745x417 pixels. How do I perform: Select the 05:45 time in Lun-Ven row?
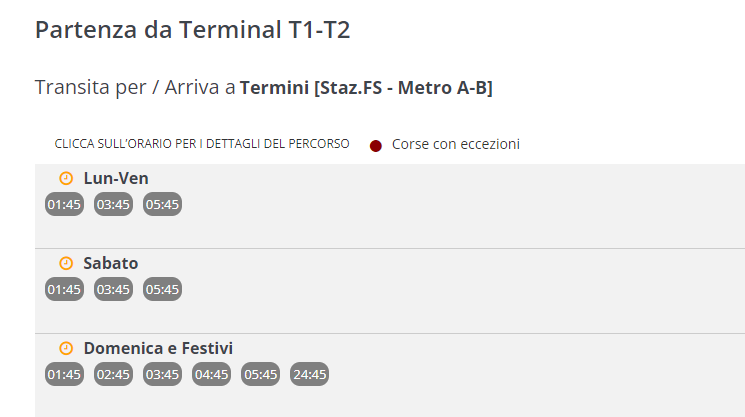162,204
